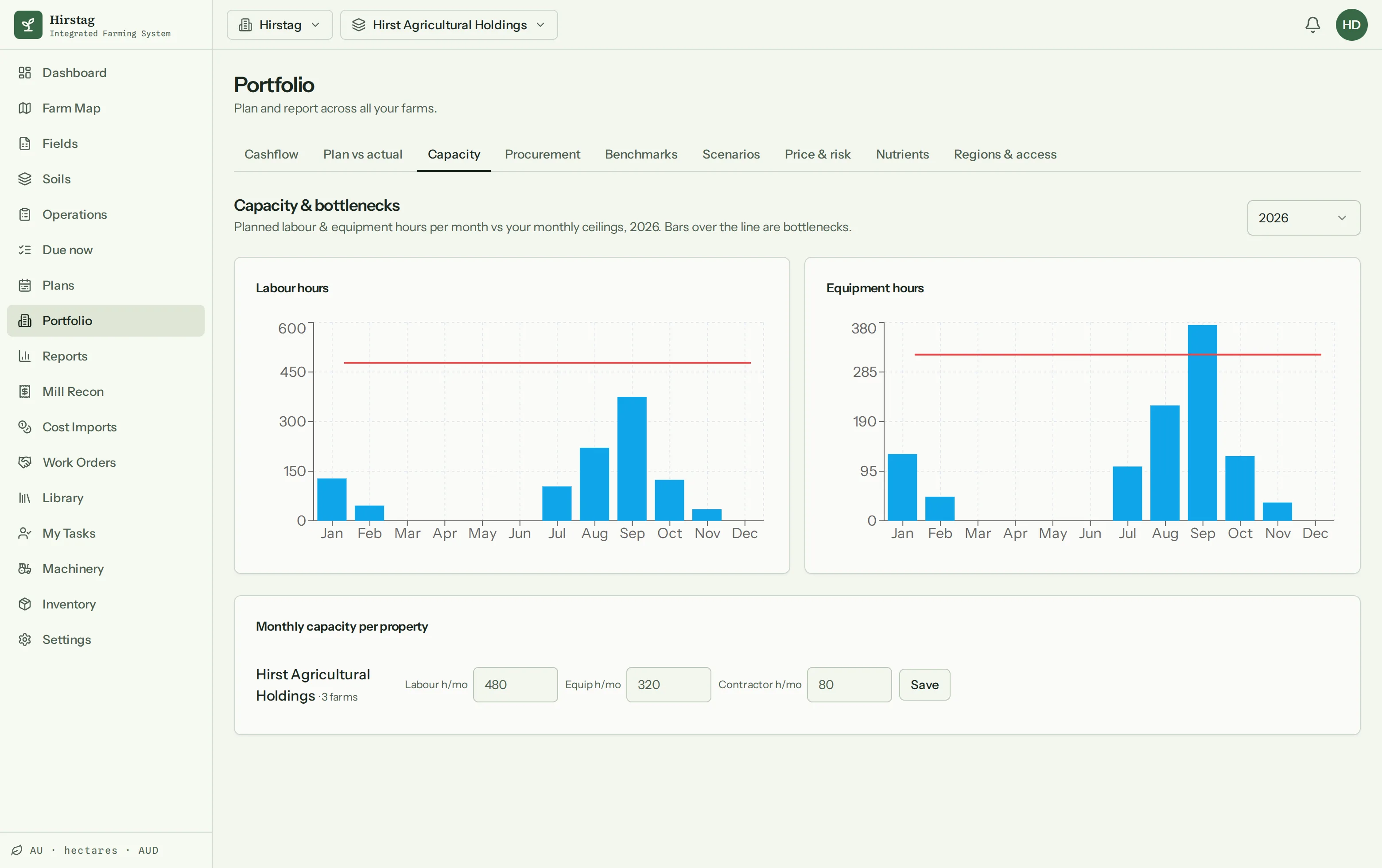1382x868 pixels.
Task: Open the Nutrients tab
Action: coord(902,154)
